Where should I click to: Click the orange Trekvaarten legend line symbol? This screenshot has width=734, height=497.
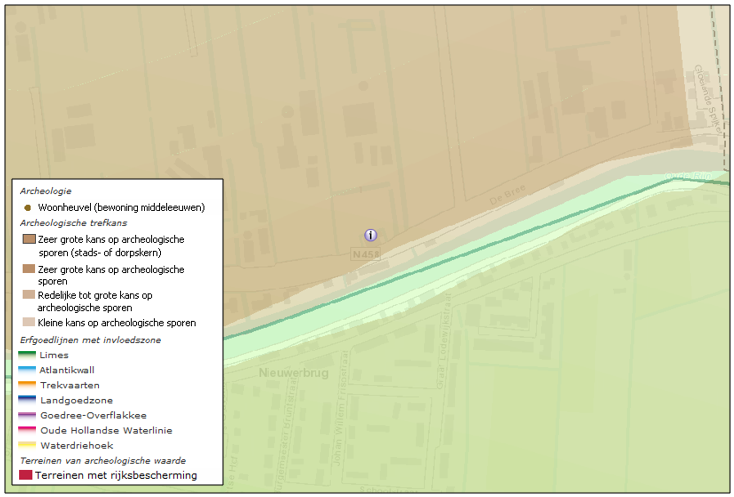(x=27, y=385)
